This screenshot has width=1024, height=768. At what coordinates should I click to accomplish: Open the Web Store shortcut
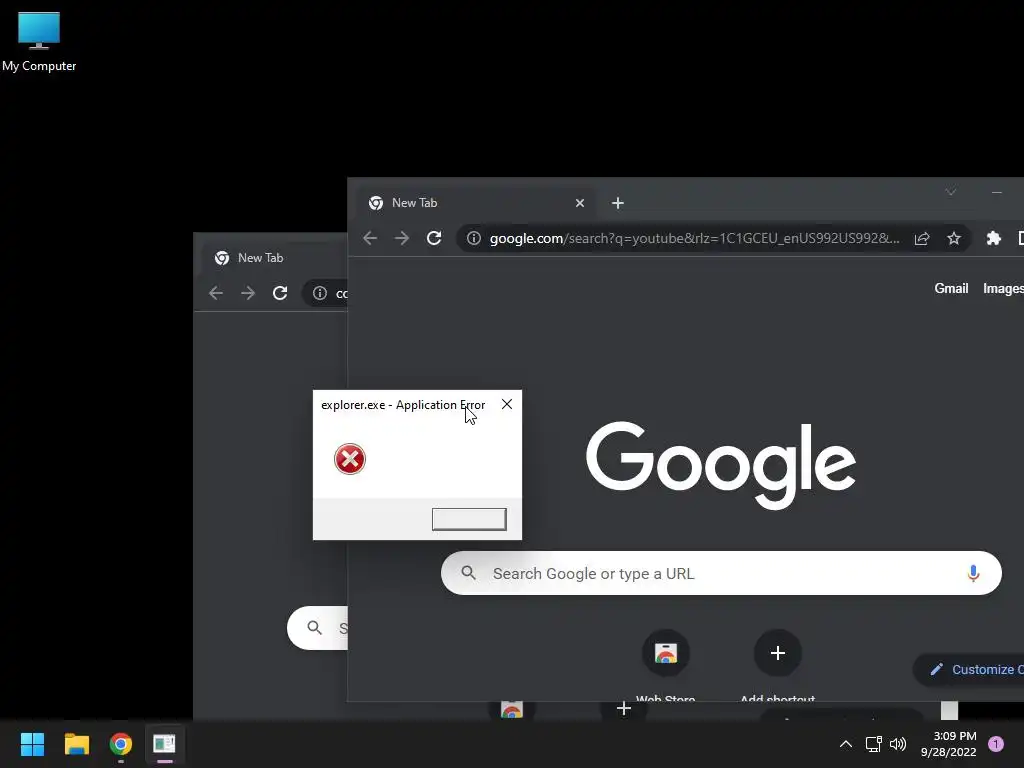point(665,665)
